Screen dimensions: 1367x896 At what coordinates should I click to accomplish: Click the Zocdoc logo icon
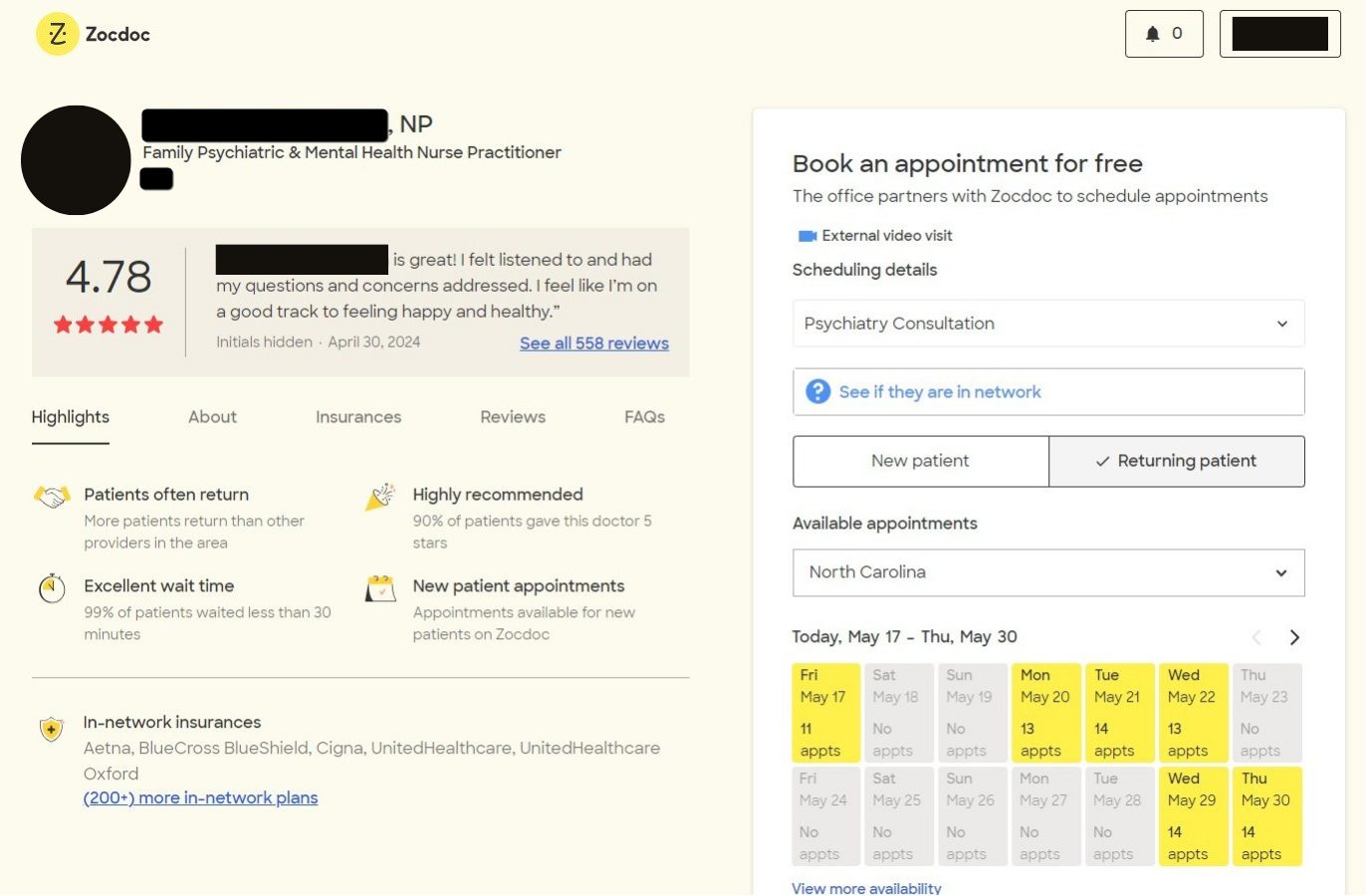point(57,34)
